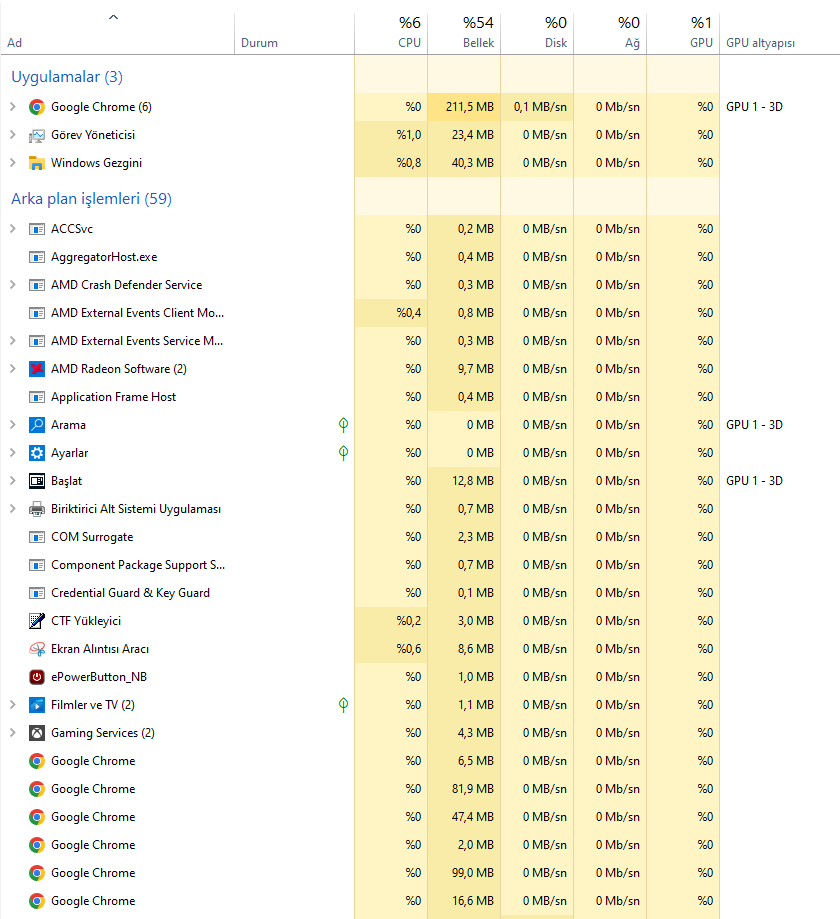The image size is (840, 919).
Task: Click the %0,6 CPU value for Ekran Alıntısı
Action: pos(391,649)
